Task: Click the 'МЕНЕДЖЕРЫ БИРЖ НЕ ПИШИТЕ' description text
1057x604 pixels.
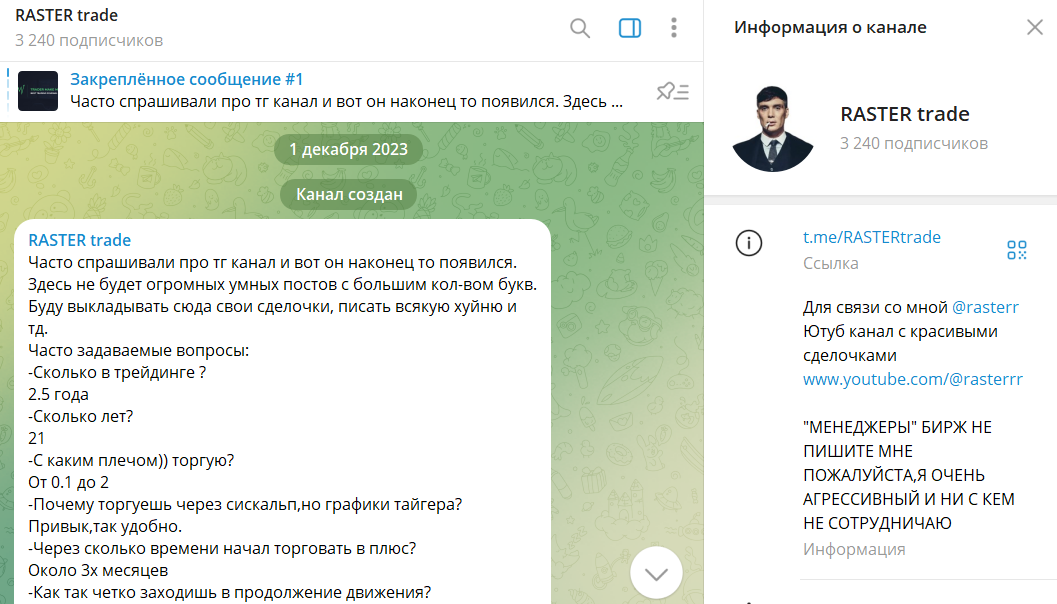Action: [x=909, y=475]
